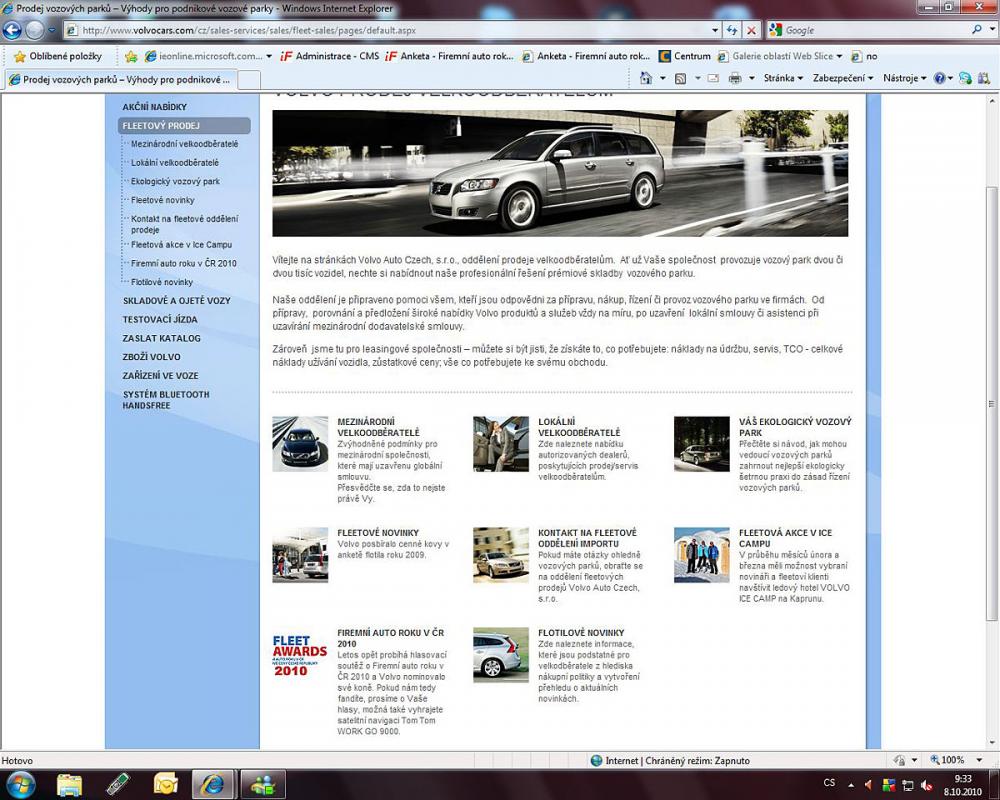
Task: Click the colorful four-square tray icon
Action: (888, 784)
